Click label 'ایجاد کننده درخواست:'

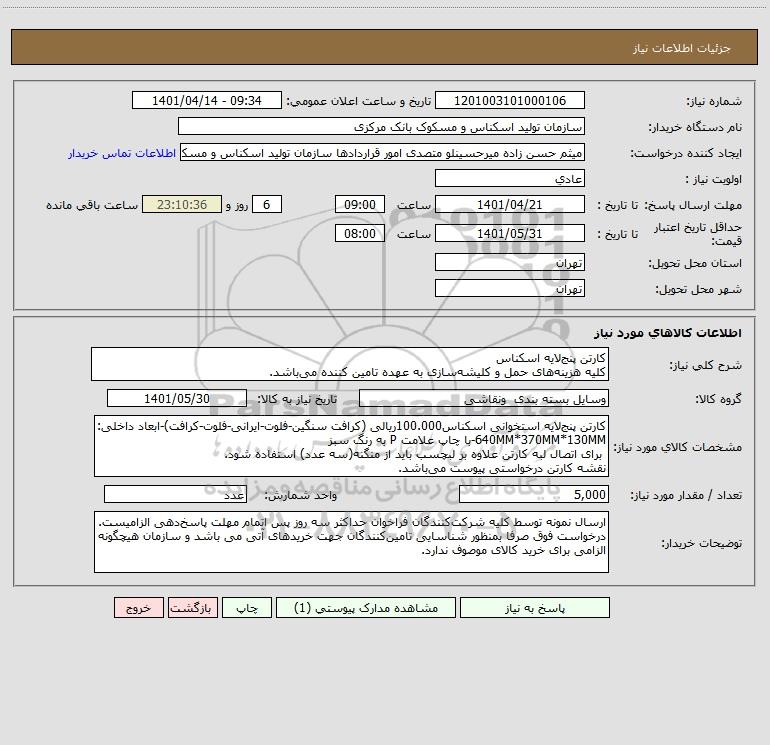[x=686, y=154]
